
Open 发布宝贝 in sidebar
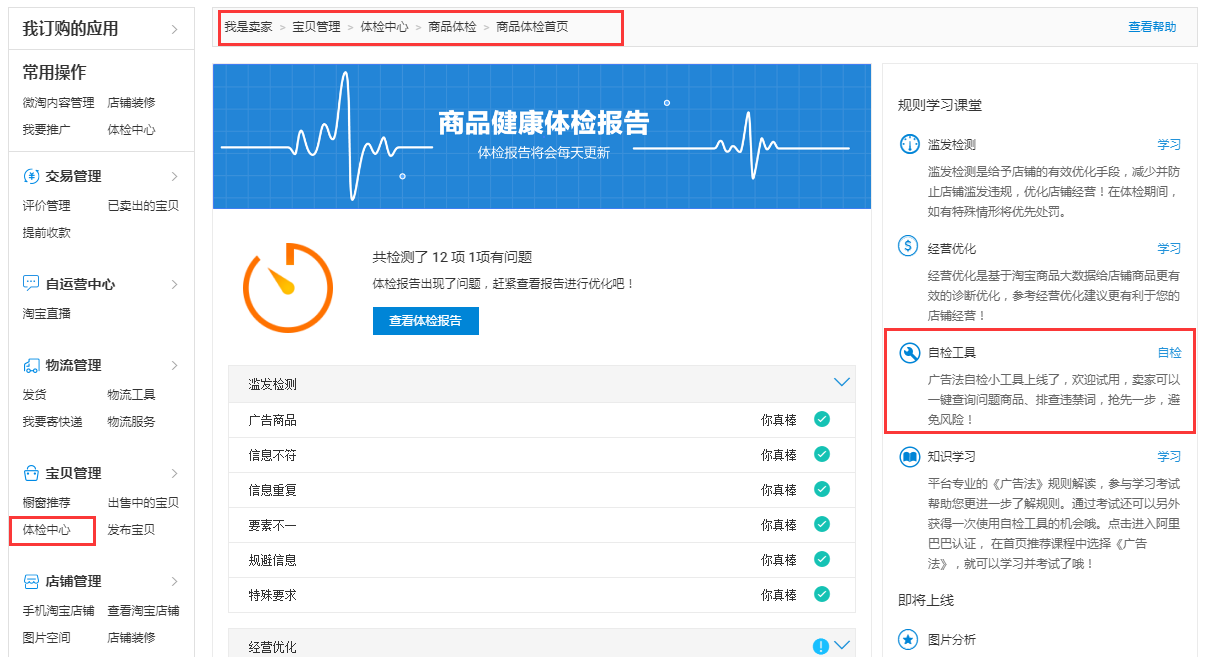pos(131,530)
